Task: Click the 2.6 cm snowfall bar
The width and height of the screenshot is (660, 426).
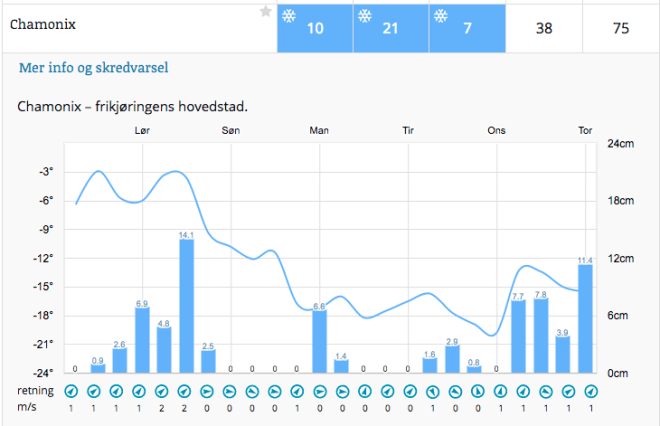Action: click(120, 360)
